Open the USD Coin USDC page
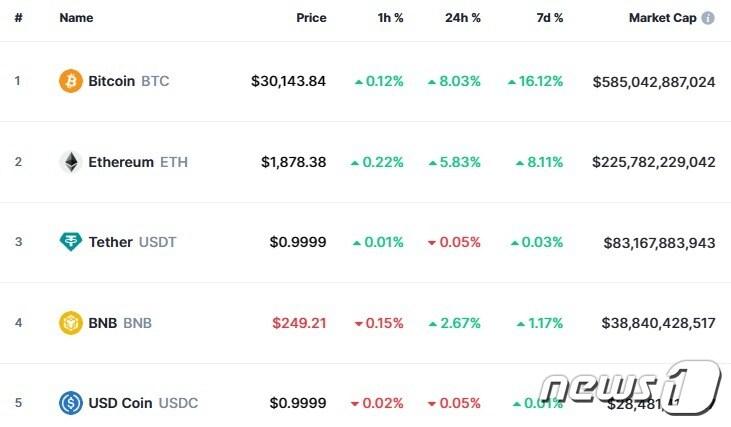Image resolution: width=731 pixels, height=427 pixels. 143,403
